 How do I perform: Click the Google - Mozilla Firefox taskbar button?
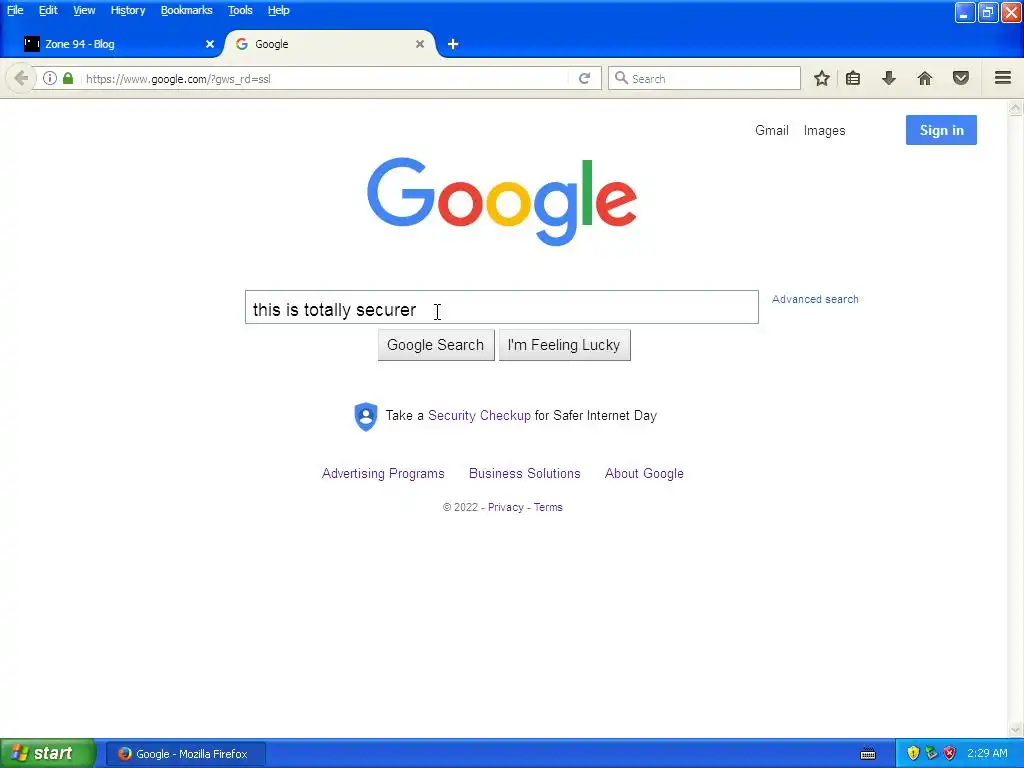[185, 754]
